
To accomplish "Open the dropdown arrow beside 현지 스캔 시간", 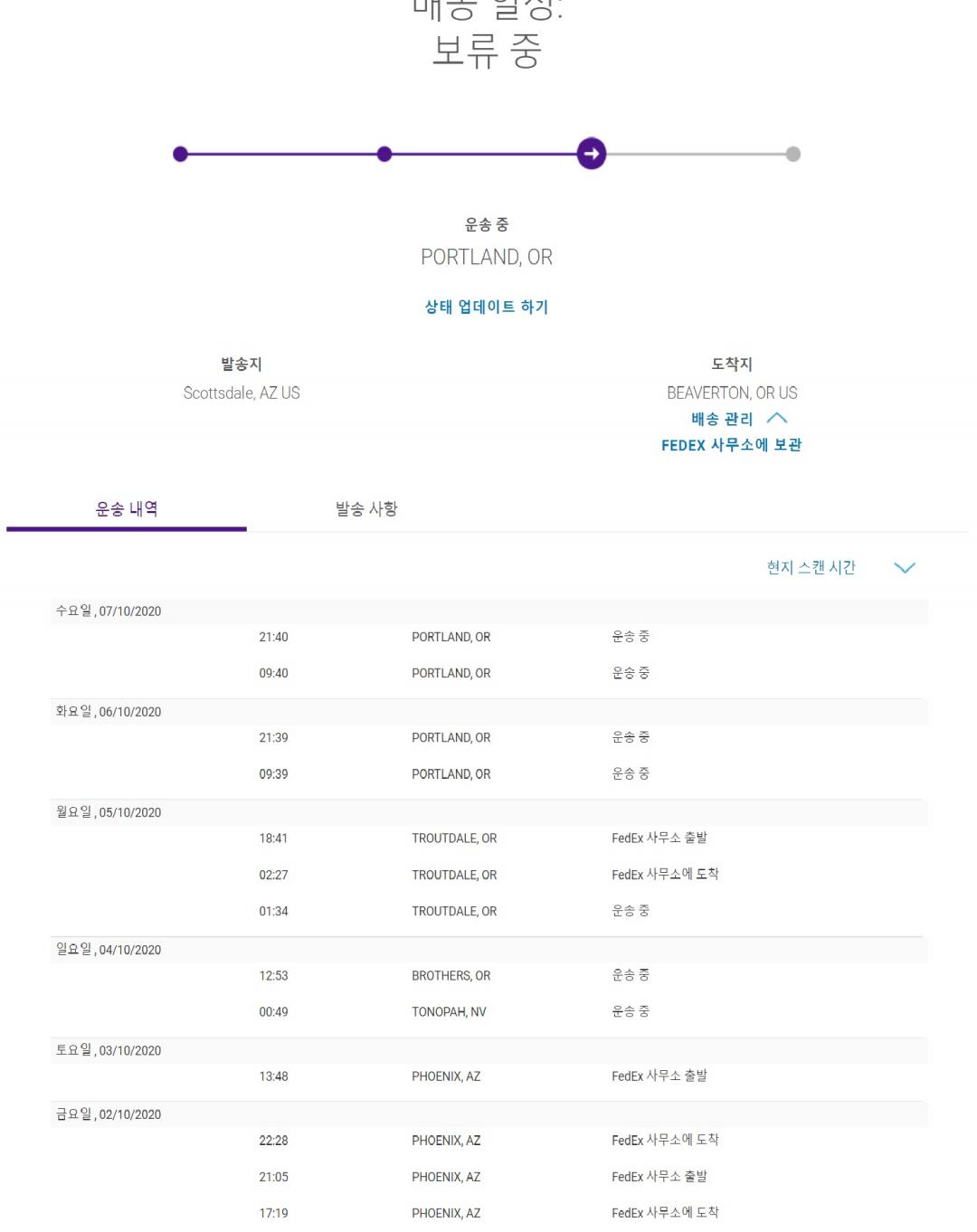I will pyautogui.click(x=904, y=567).
